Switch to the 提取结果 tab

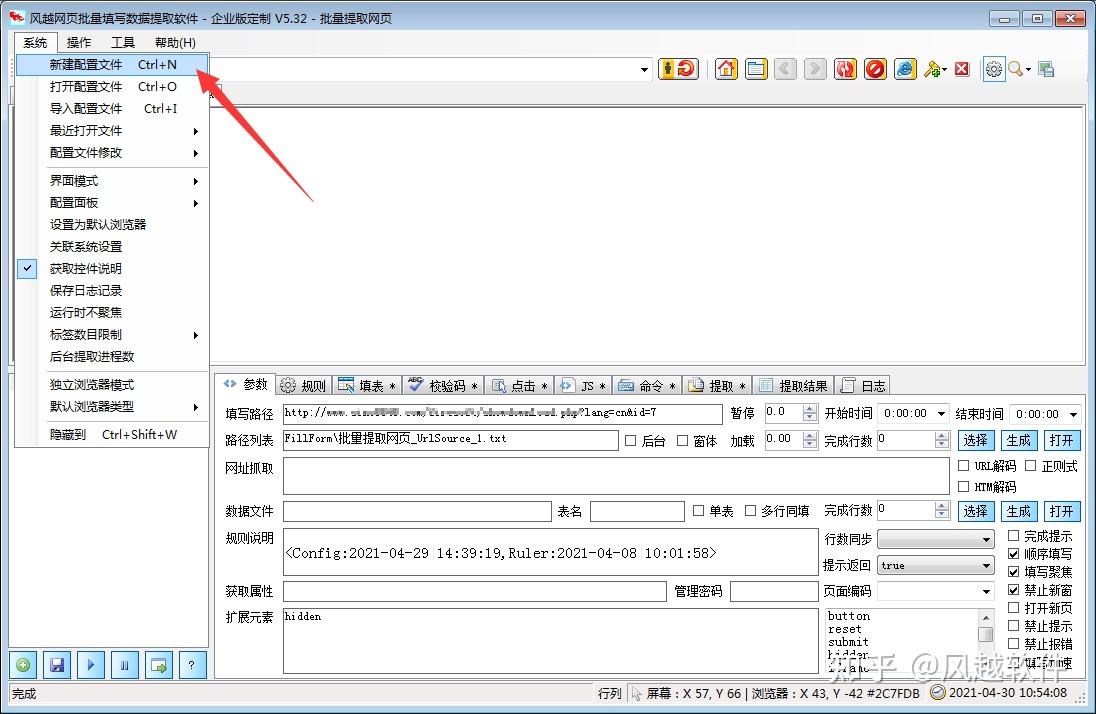[x=805, y=384]
